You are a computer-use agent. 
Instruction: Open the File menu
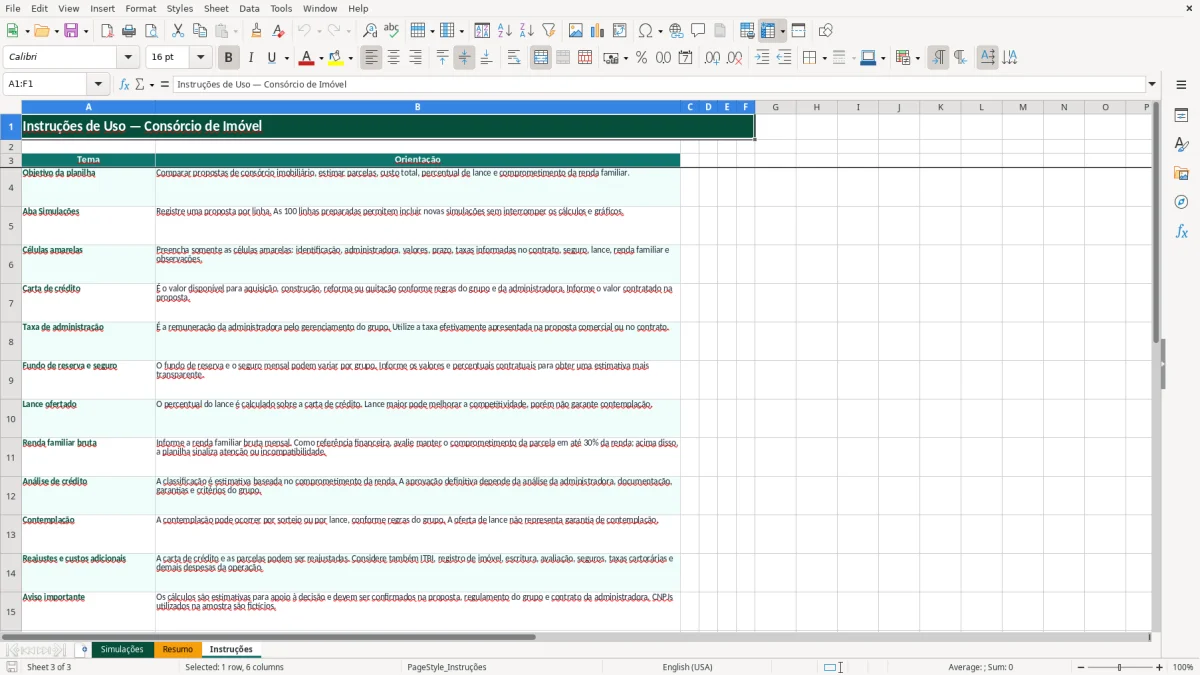tap(13, 8)
